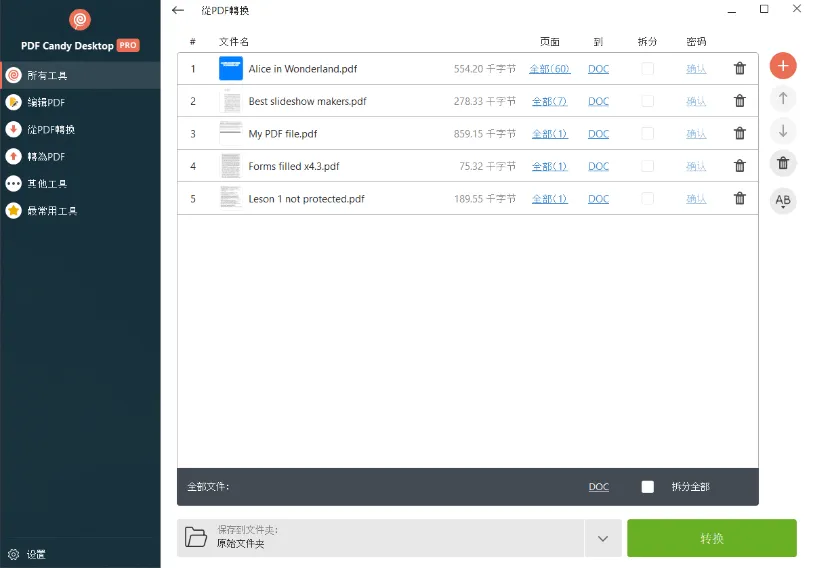
Task: Select file name Alice in Wonderland.pdf
Action: coord(303,69)
